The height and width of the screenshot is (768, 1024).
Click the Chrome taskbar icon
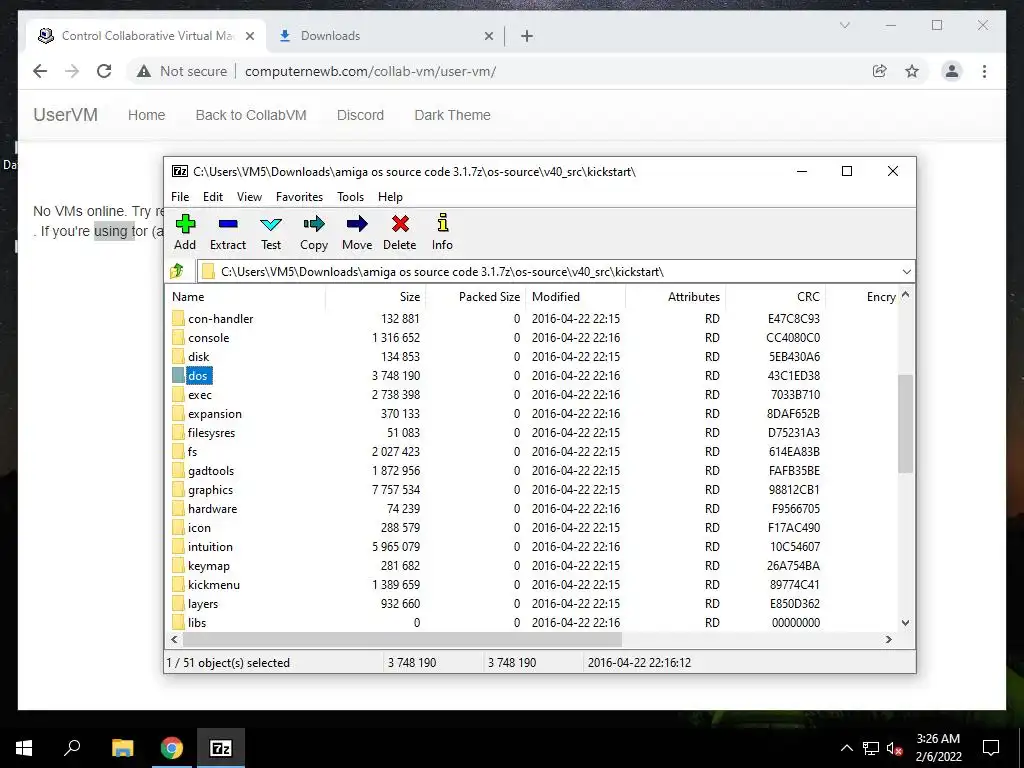172,748
